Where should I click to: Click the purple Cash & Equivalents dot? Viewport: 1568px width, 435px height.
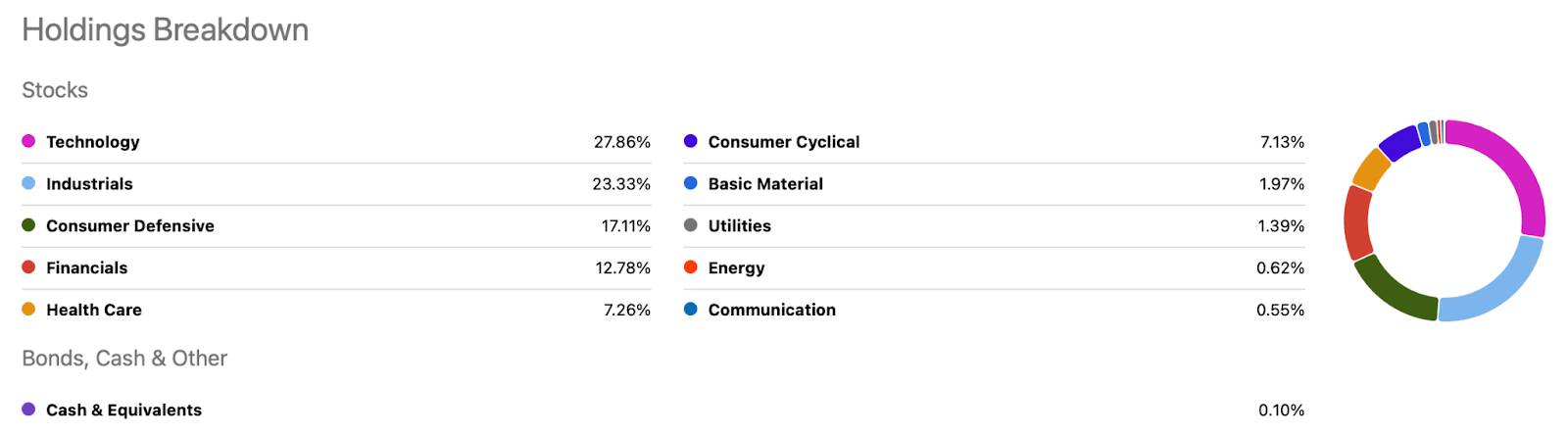pyautogui.click(x=28, y=410)
